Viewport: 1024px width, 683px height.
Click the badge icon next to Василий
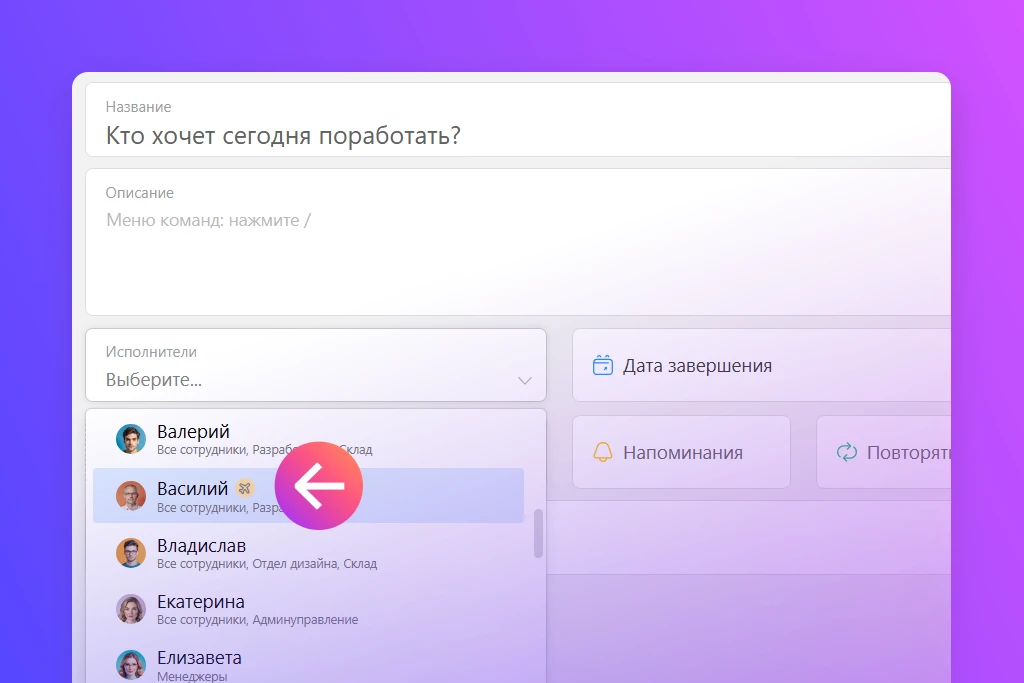(245, 488)
